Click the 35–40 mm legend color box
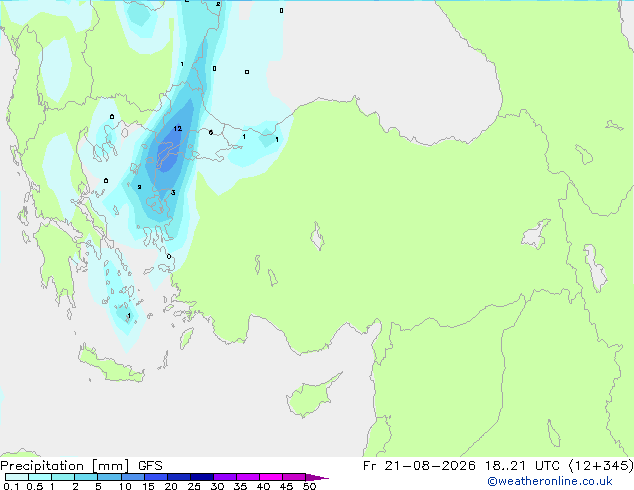This screenshot has height=490, width=634. click(x=248, y=477)
